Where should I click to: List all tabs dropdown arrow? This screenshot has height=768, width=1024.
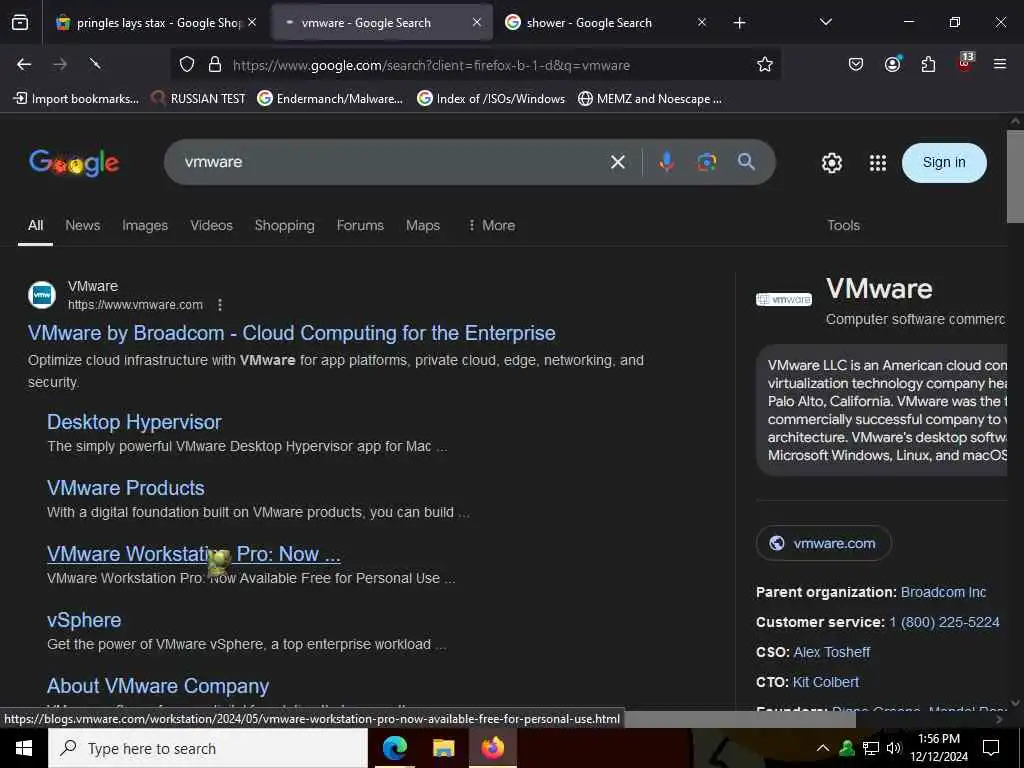[x=825, y=22]
